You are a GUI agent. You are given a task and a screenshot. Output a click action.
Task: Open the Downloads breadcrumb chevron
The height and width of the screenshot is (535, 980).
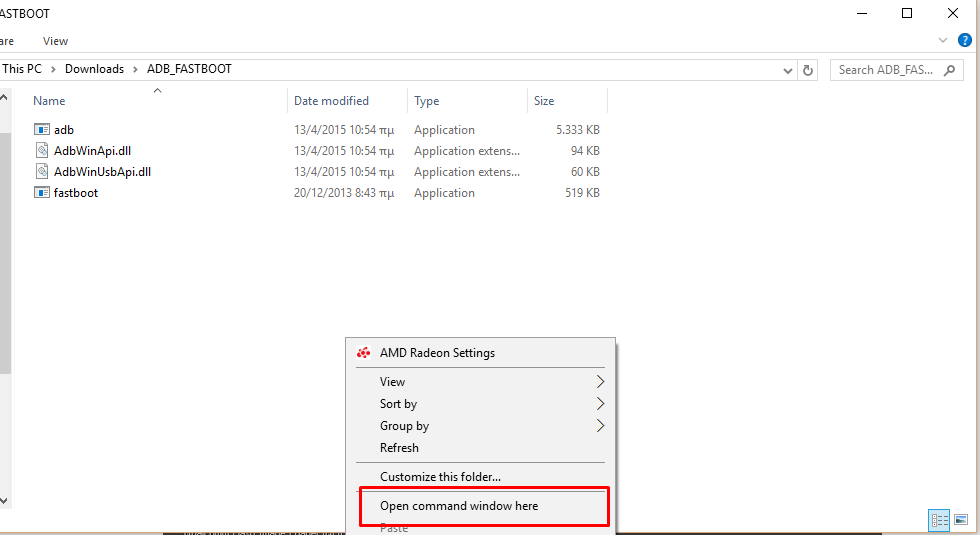point(135,69)
